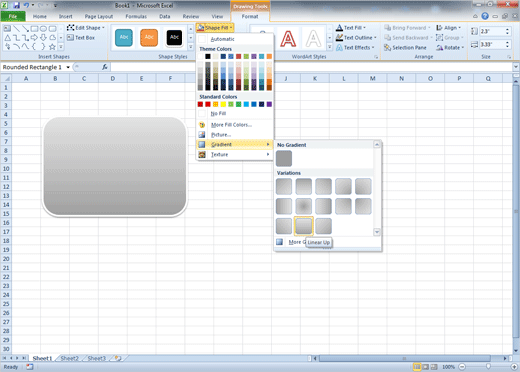Choose No Fill option
This screenshot has width=520, height=372.
pyautogui.click(x=234, y=114)
